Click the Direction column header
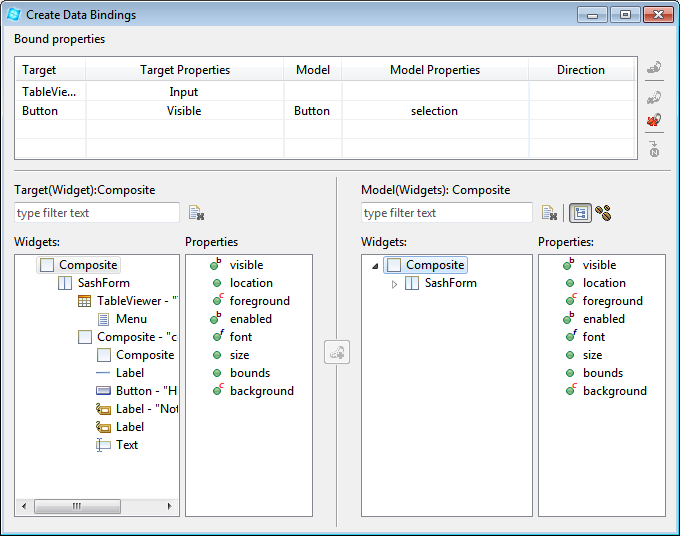680x536 pixels. tap(580, 70)
